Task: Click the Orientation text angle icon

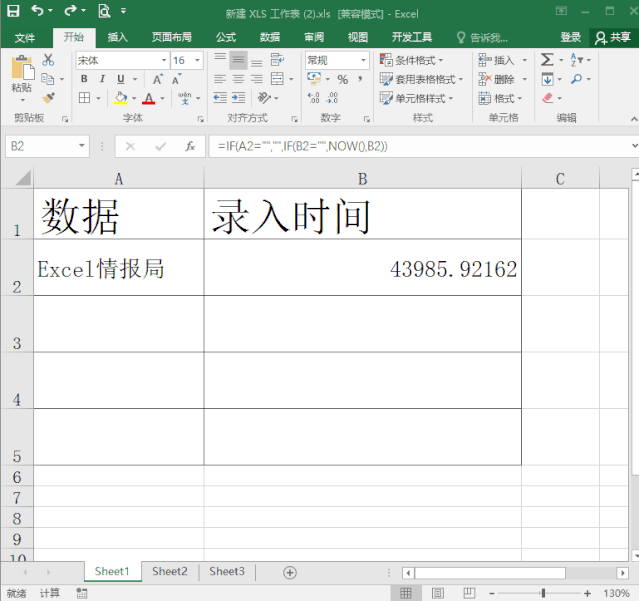Action: pos(264,98)
